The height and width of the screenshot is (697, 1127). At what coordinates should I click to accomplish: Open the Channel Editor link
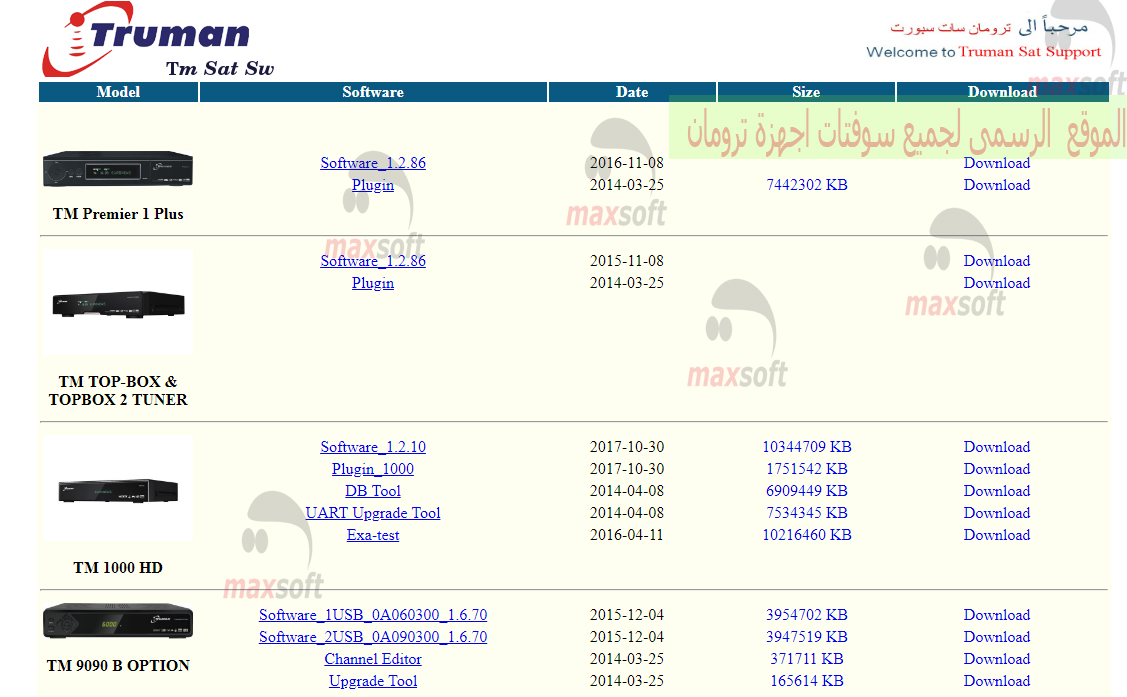373,659
